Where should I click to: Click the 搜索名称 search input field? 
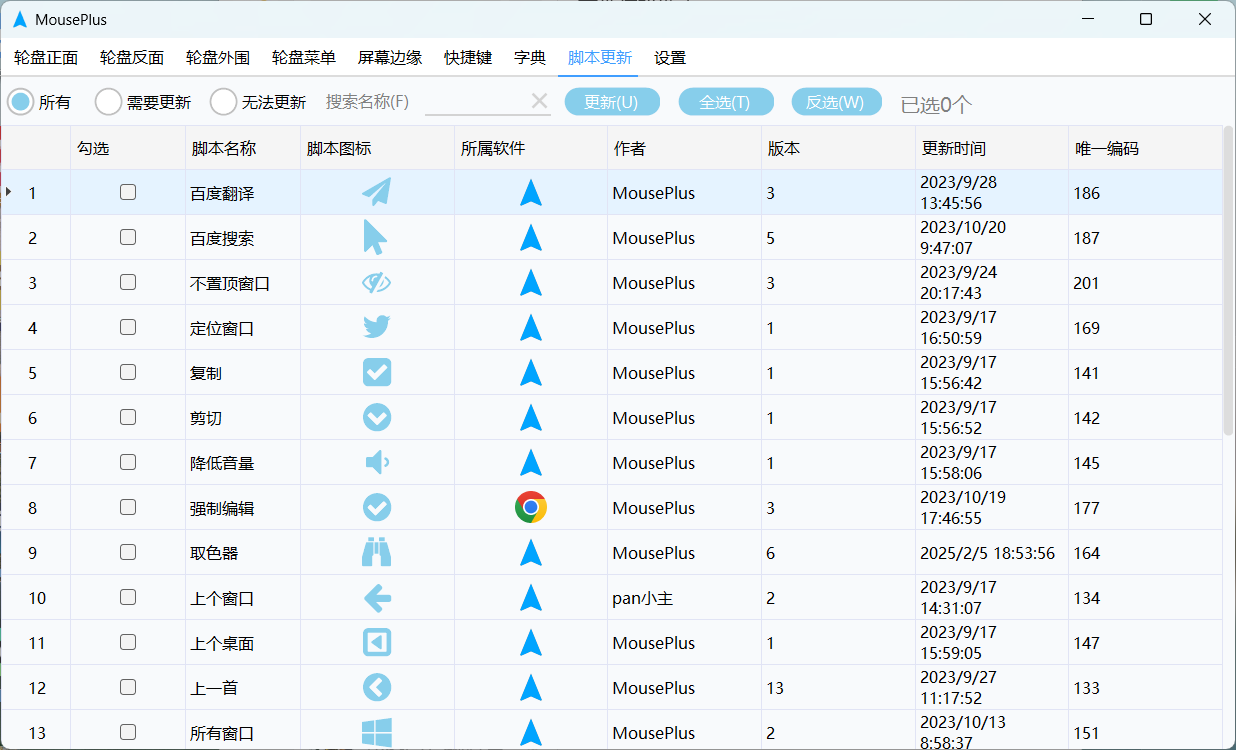pos(478,102)
